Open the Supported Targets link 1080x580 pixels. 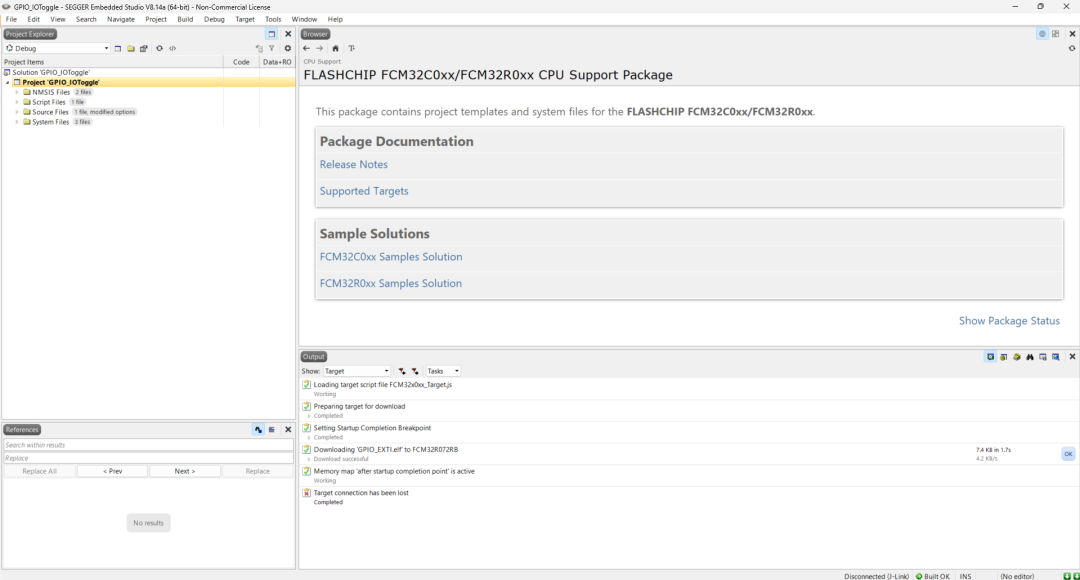point(364,191)
